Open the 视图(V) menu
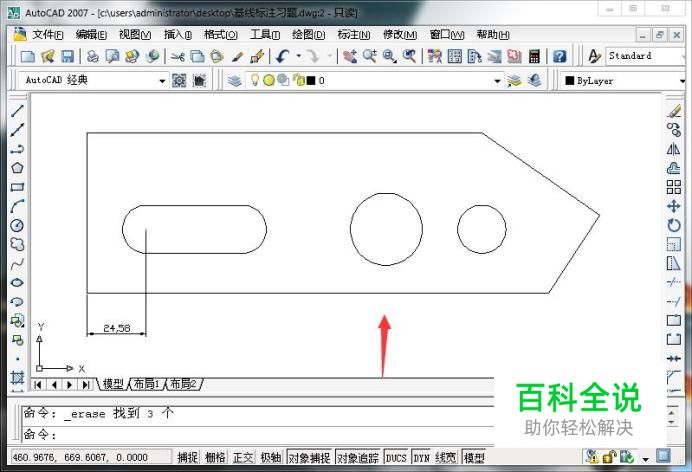This screenshot has width=692, height=472. pos(135,34)
